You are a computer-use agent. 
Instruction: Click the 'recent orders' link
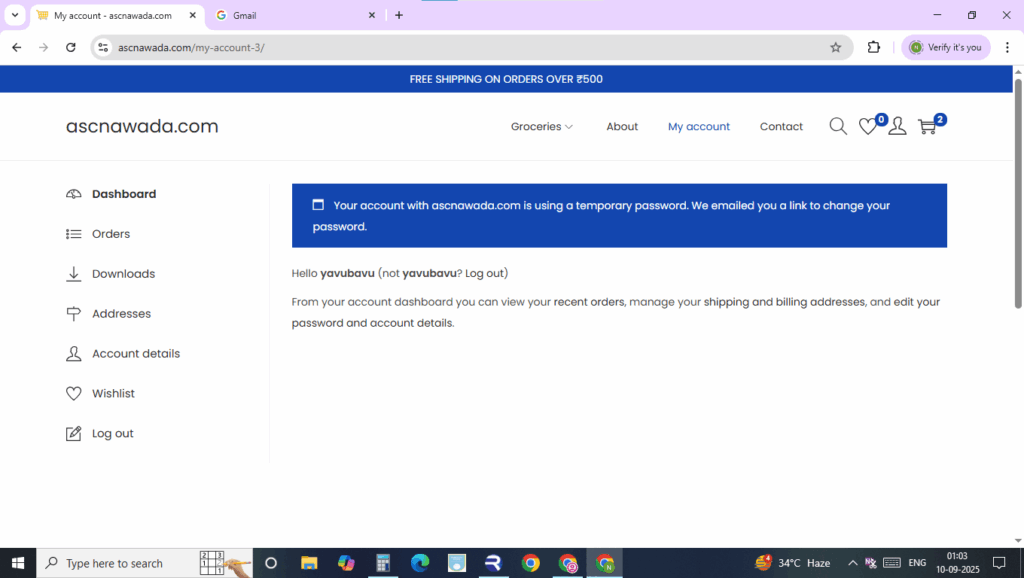coord(589,302)
